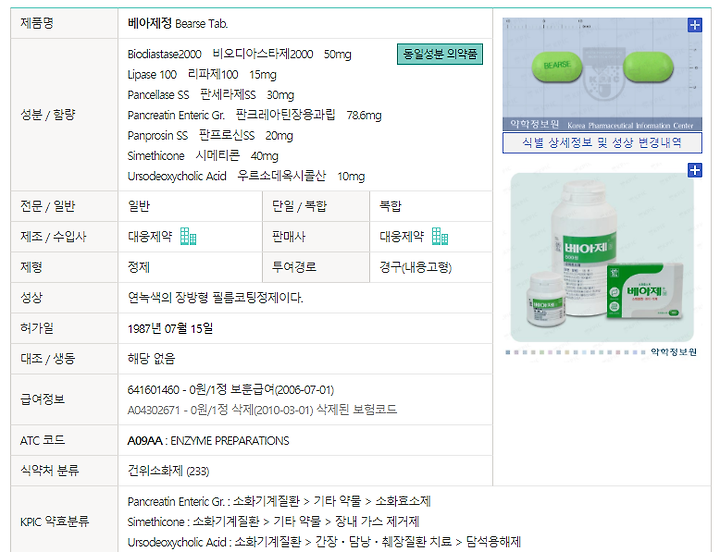The width and height of the screenshot is (720, 552).
Task: Open manufacturer 대웅제약 building icon
Action: click(x=188, y=236)
